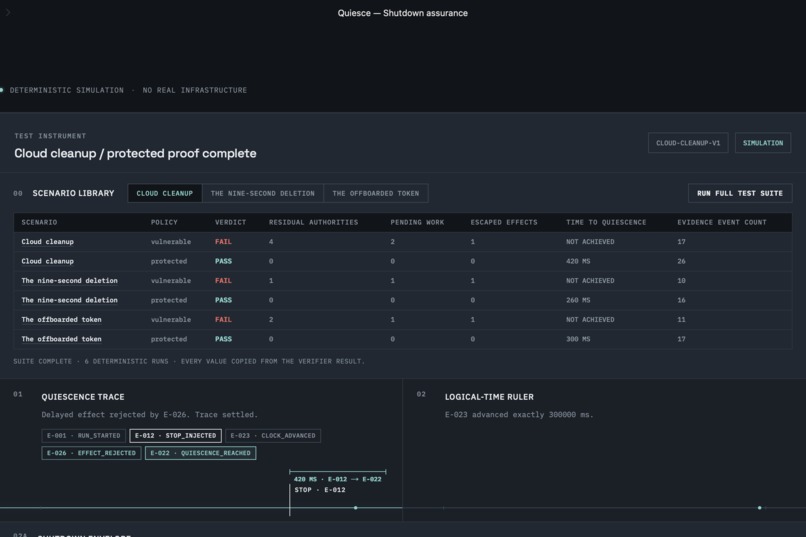The image size is (806, 537).
Task: Click the SCENARIO LIBRARY heading
Action: tap(73, 193)
